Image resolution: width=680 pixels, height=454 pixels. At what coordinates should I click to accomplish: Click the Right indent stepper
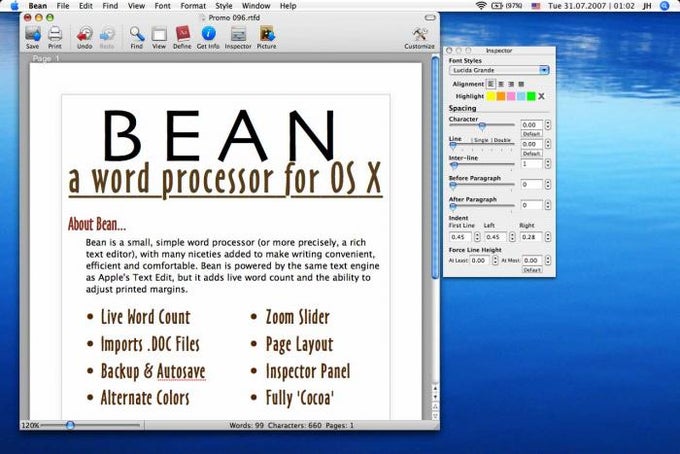tap(548, 237)
